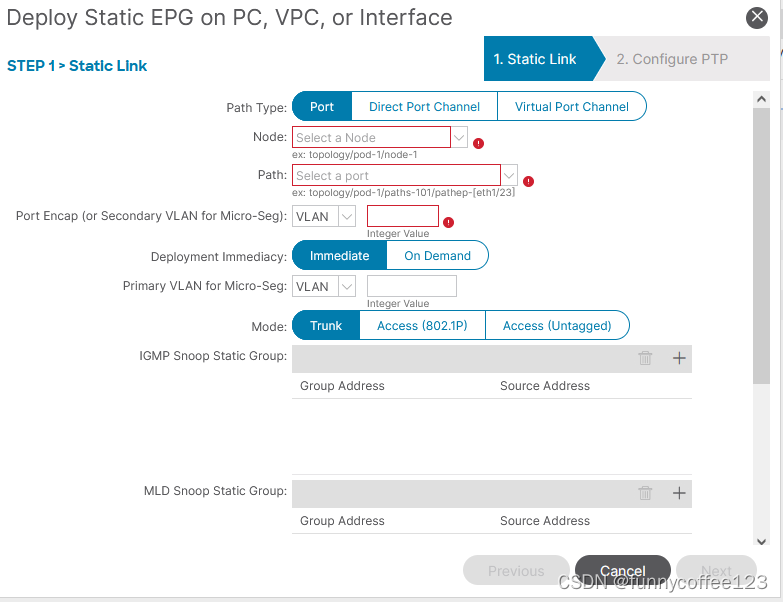Click MLD Group Address column header

[x=342, y=521]
